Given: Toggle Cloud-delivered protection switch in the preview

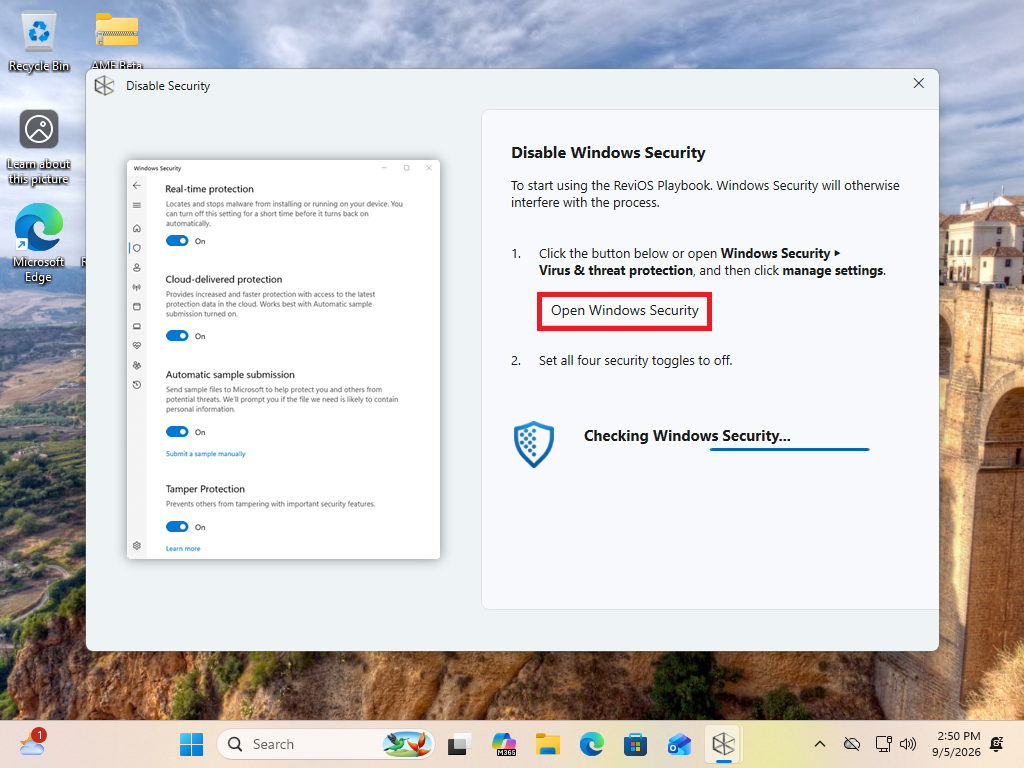Looking at the screenshot, I should click(177, 336).
